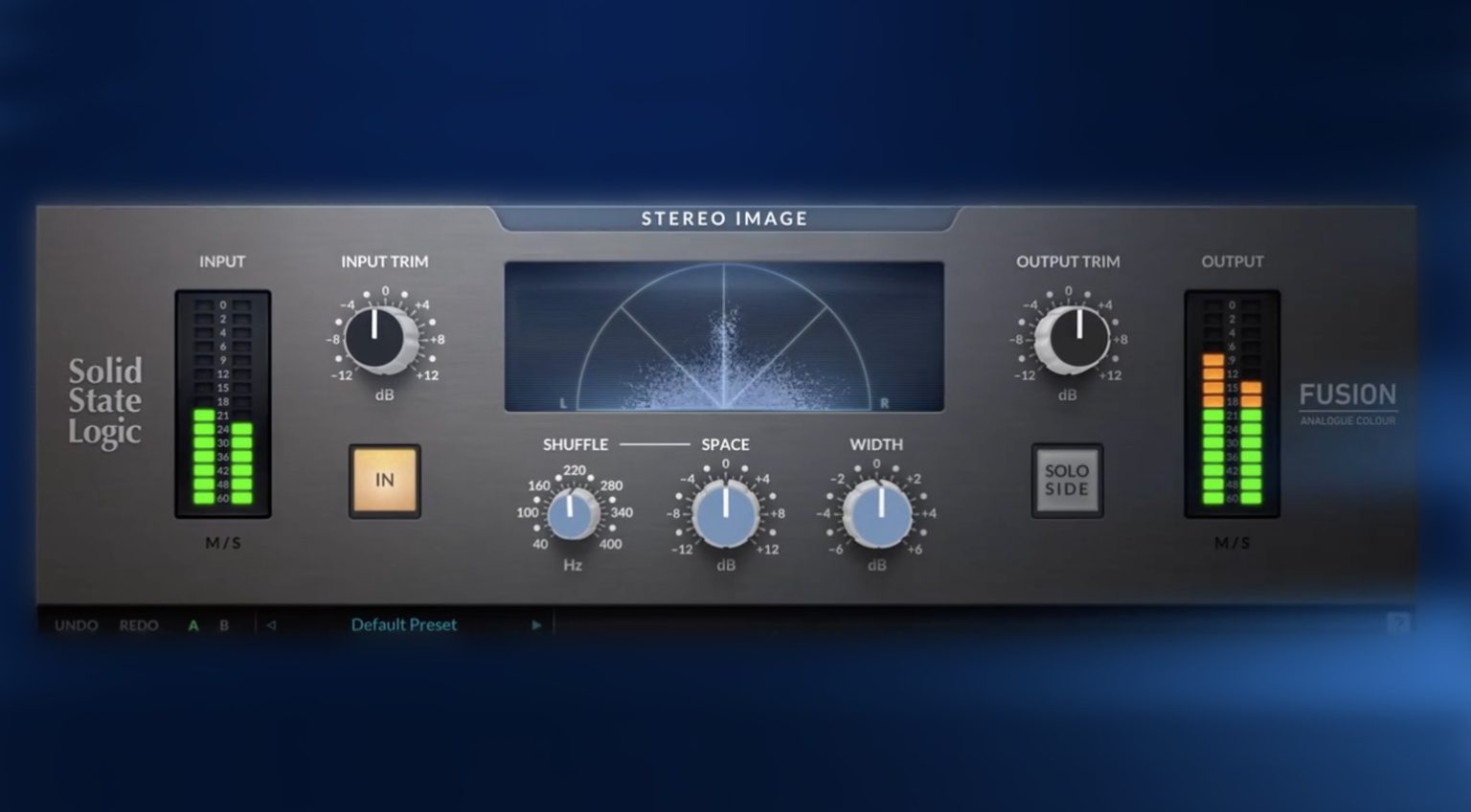Select the A comparison slot
The image size is (1471, 812).
[193, 625]
